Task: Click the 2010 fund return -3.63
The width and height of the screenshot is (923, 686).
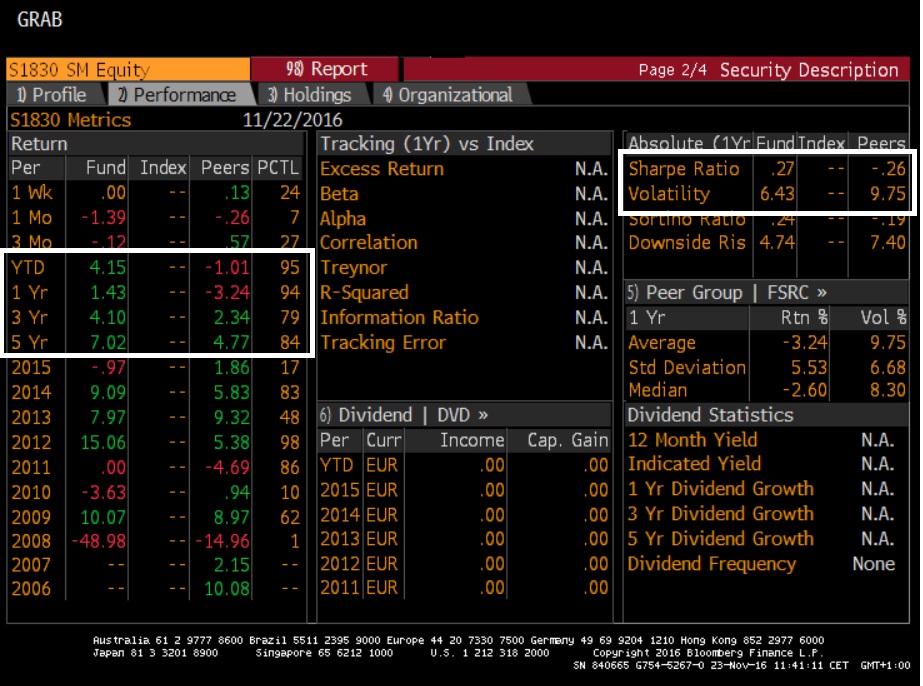Action: pyautogui.click(x=104, y=492)
